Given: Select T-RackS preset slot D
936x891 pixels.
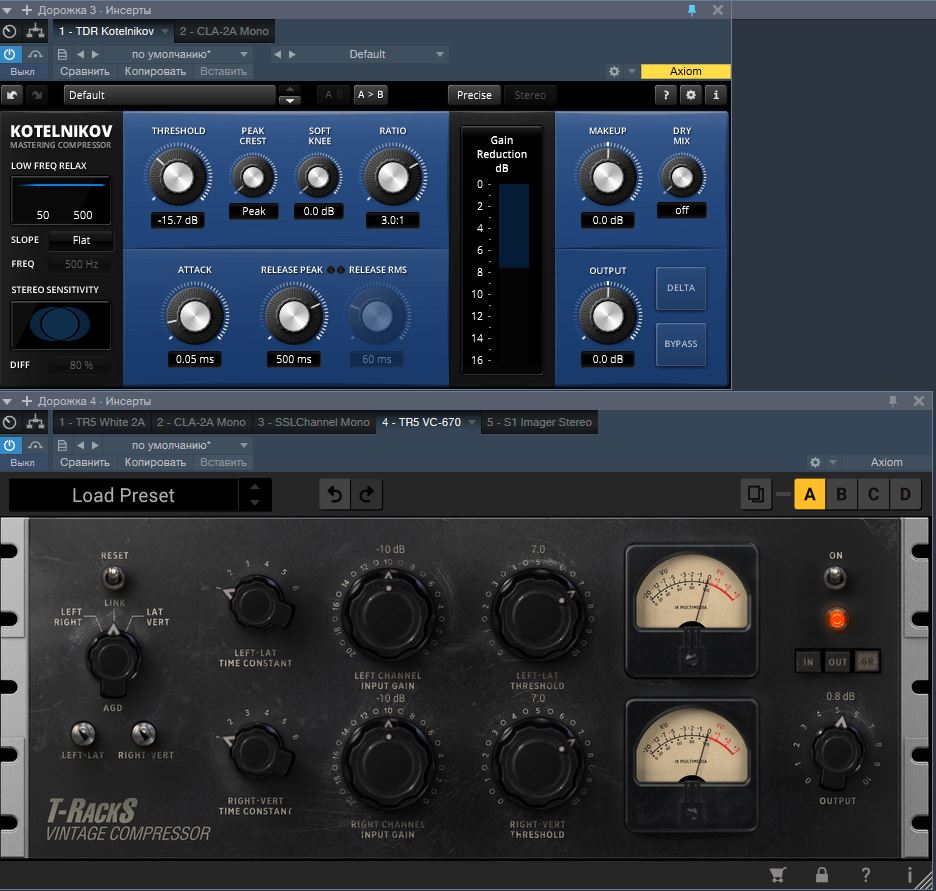Looking at the screenshot, I should click(905, 494).
